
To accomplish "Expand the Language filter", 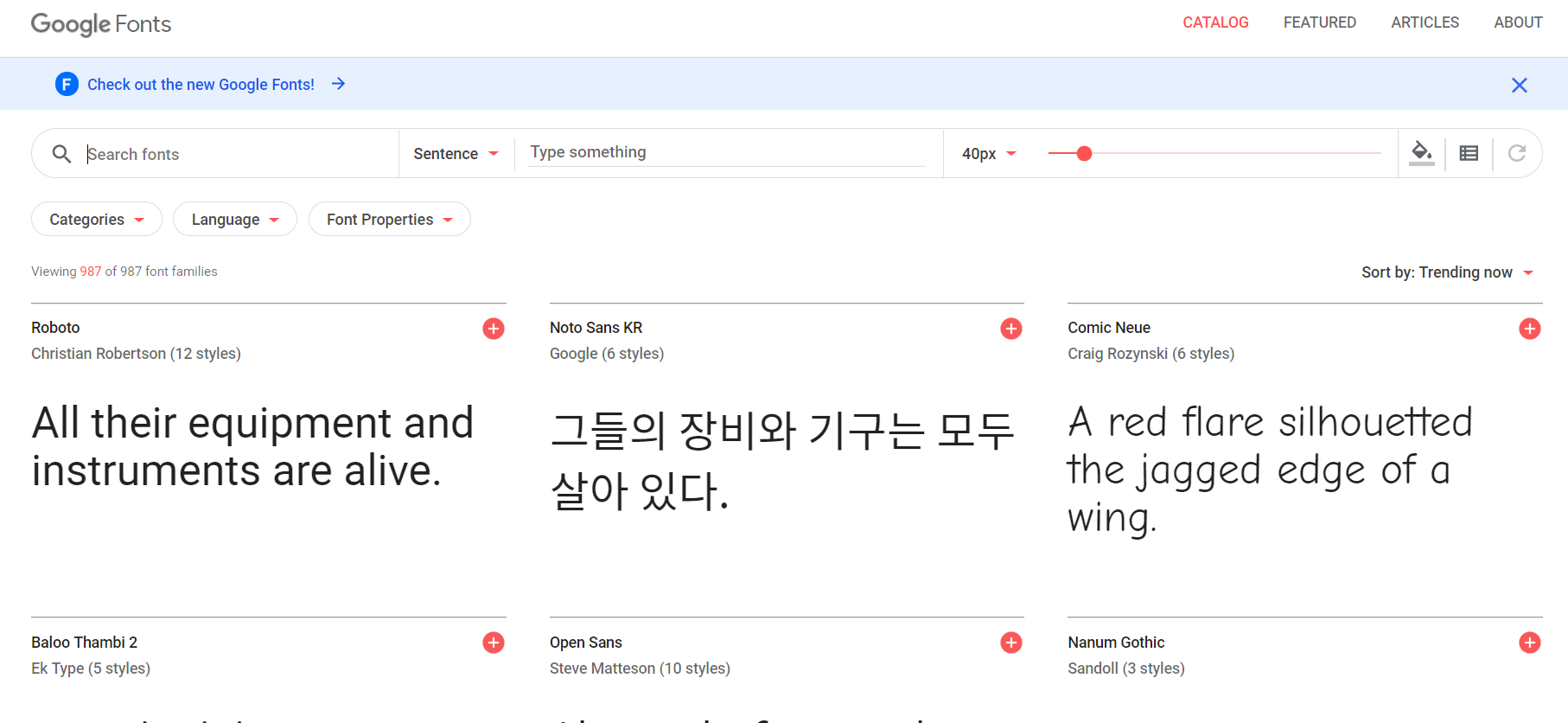I will (x=235, y=219).
